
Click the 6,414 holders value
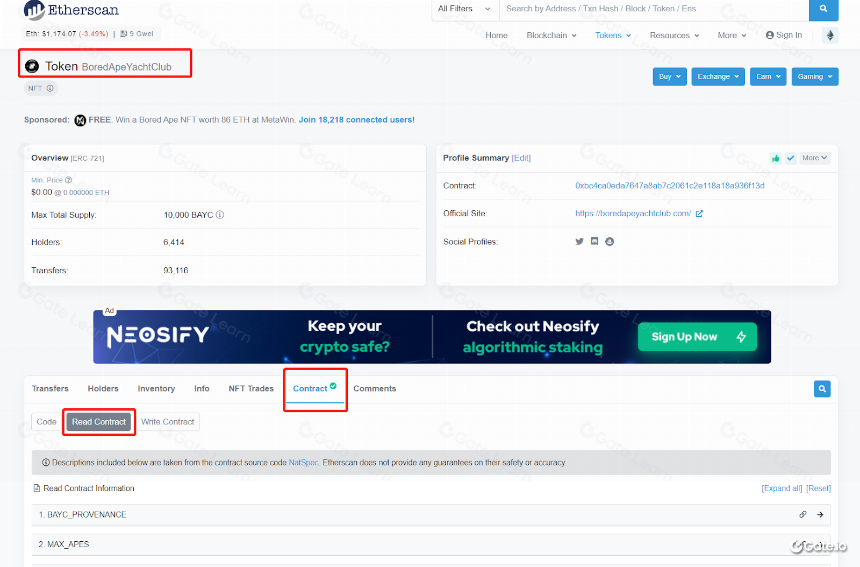174,242
